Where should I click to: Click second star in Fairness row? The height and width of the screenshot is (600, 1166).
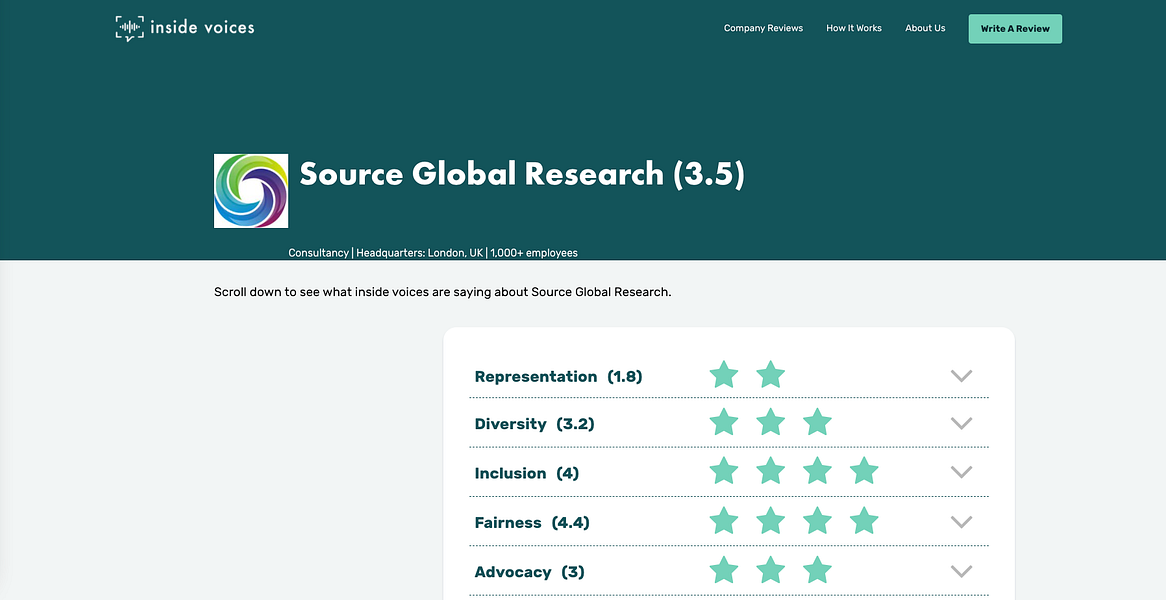tap(770, 520)
